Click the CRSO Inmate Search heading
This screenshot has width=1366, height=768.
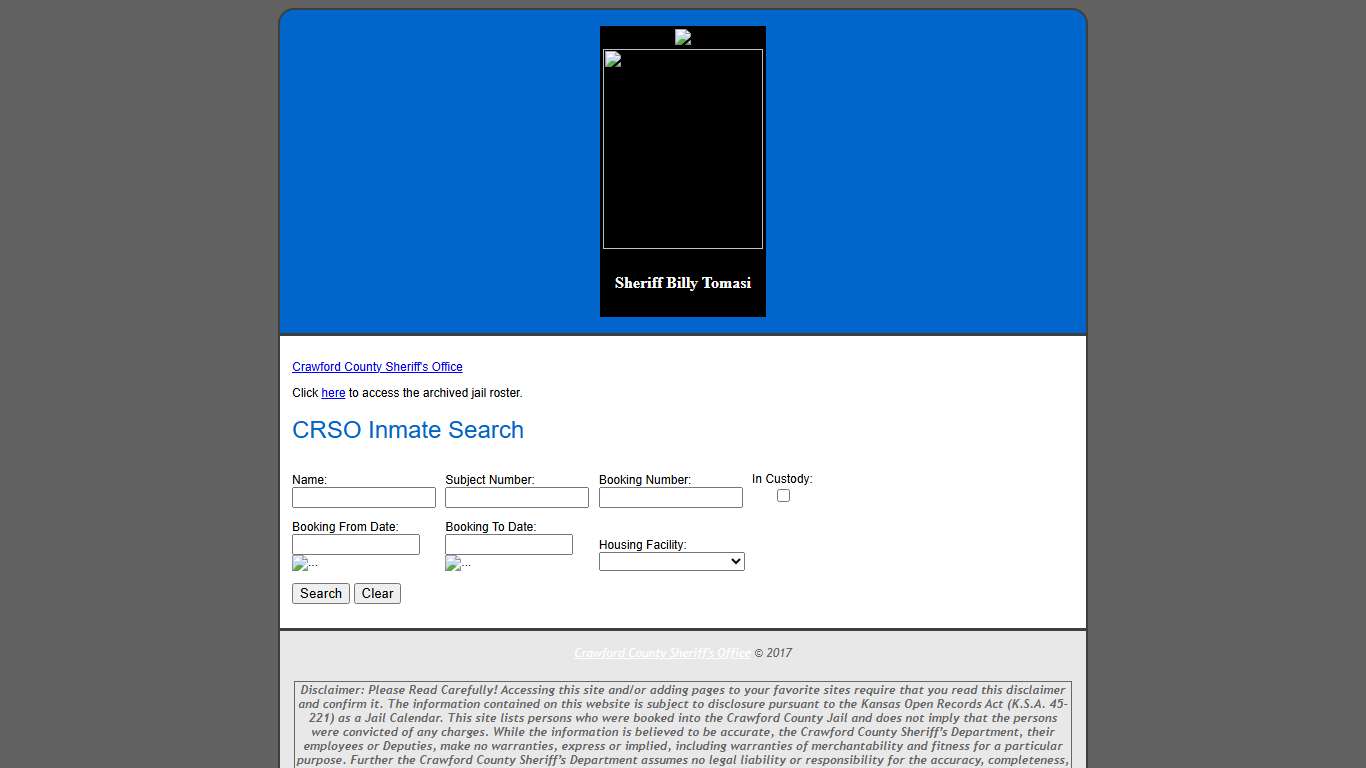408,430
